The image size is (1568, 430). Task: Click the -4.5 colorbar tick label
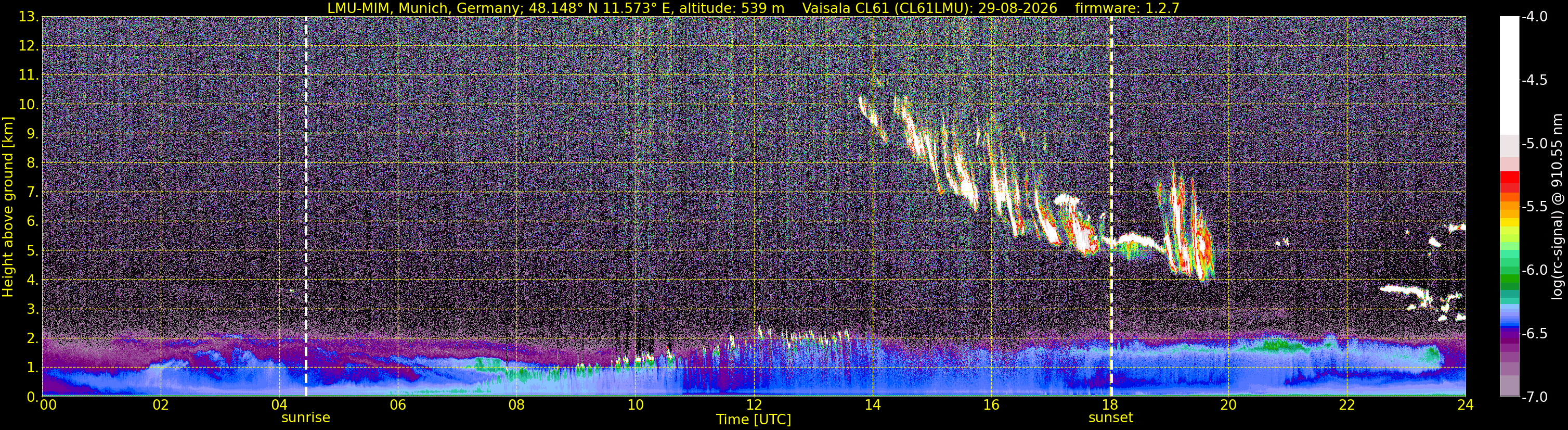[x=1534, y=80]
